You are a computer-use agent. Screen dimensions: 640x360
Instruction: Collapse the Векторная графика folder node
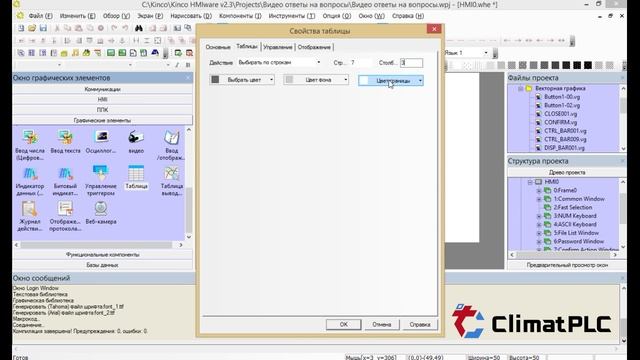tap(520, 89)
